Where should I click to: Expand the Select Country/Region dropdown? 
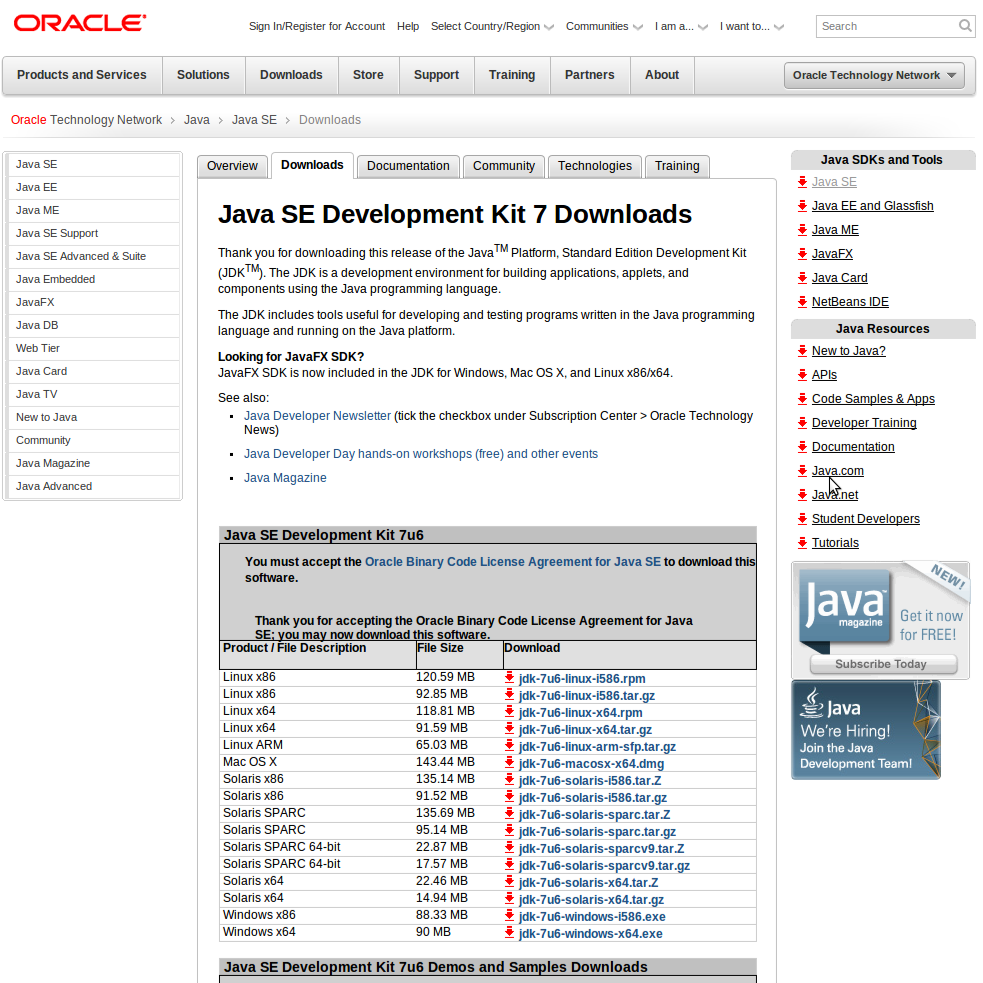(492, 26)
